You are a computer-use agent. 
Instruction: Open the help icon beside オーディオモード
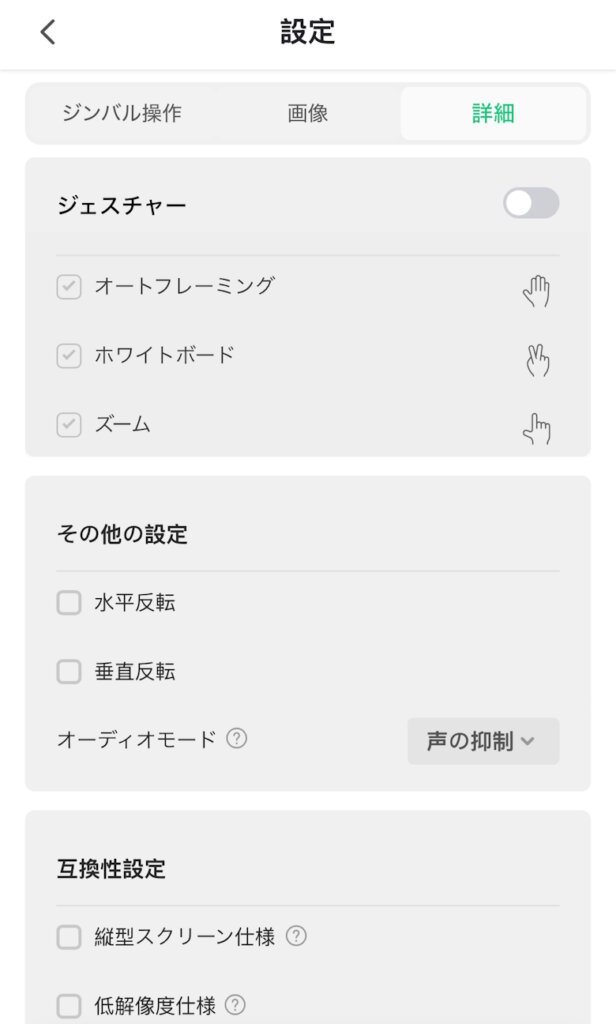[236, 739]
